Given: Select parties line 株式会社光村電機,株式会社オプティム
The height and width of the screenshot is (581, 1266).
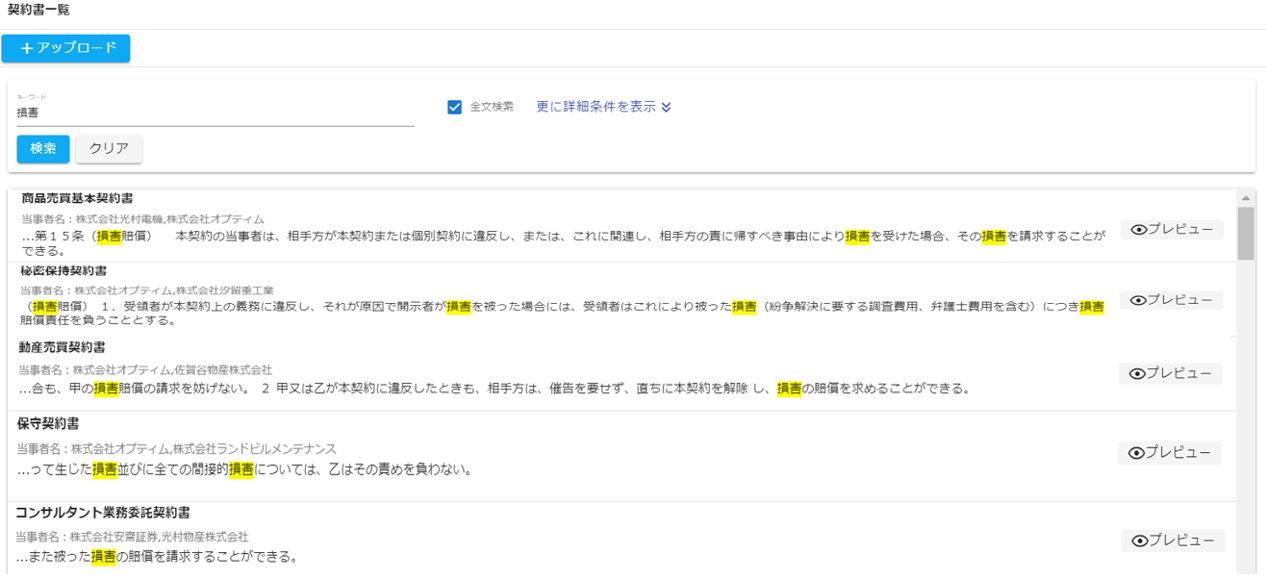Looking at the screenshot, I should click(x=142, y=219).
